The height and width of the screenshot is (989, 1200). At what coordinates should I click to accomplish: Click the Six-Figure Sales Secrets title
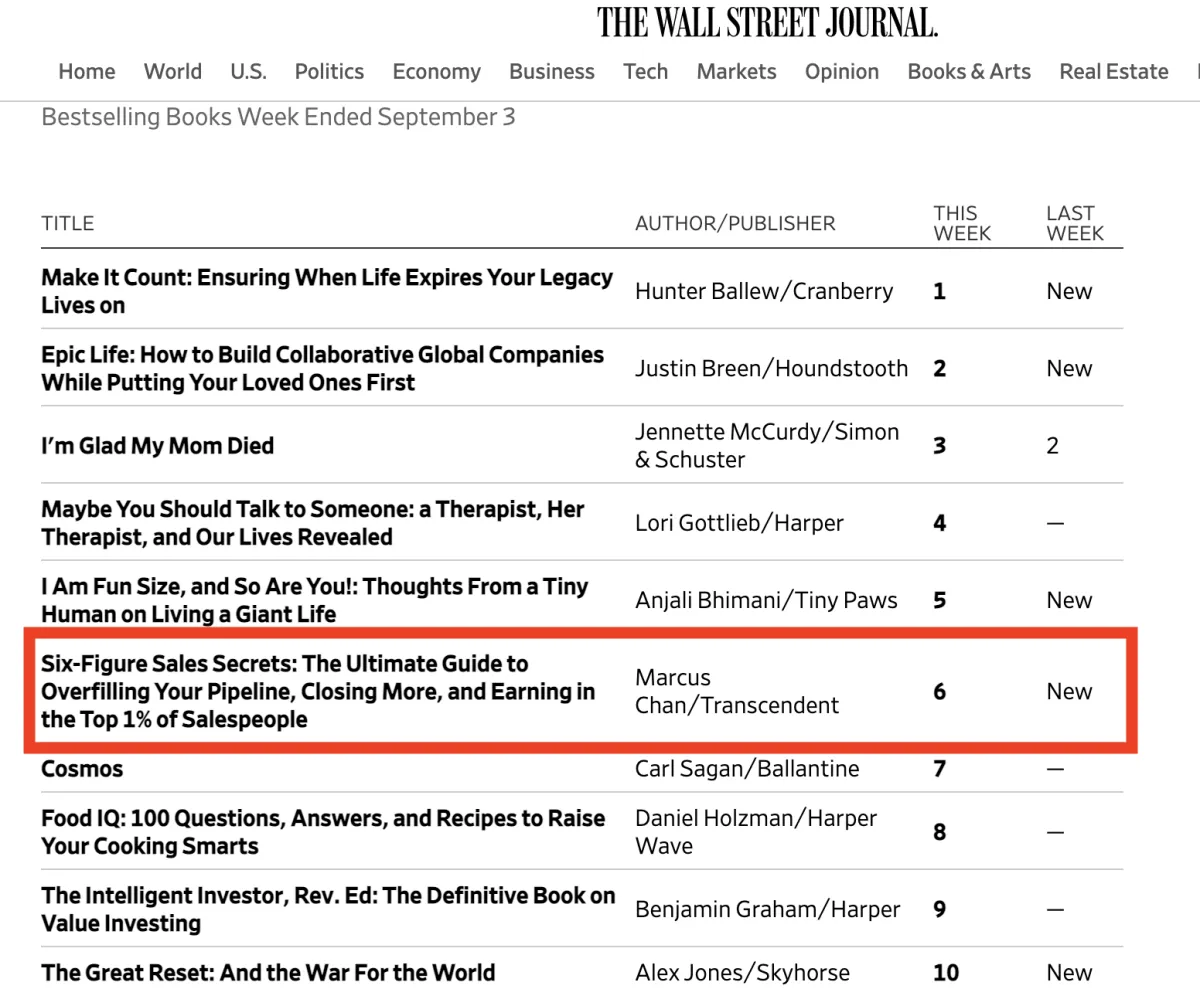tap(318, 691)
